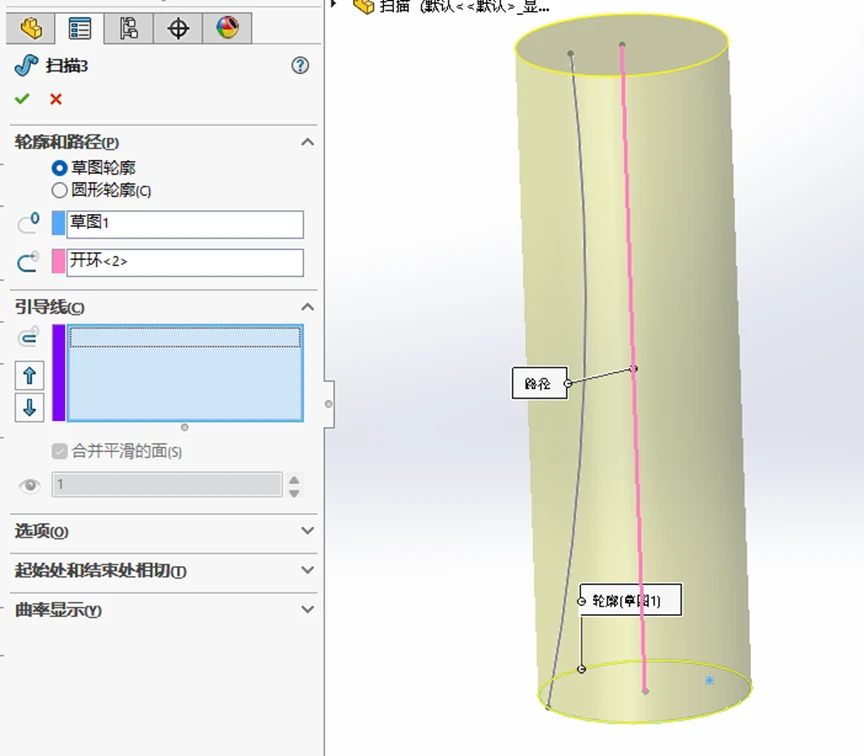This screenshot has width=864, height=756.
Task: Click the flyout tree part name 扫描
Action: pyautogui.click(x=394, y=7)
